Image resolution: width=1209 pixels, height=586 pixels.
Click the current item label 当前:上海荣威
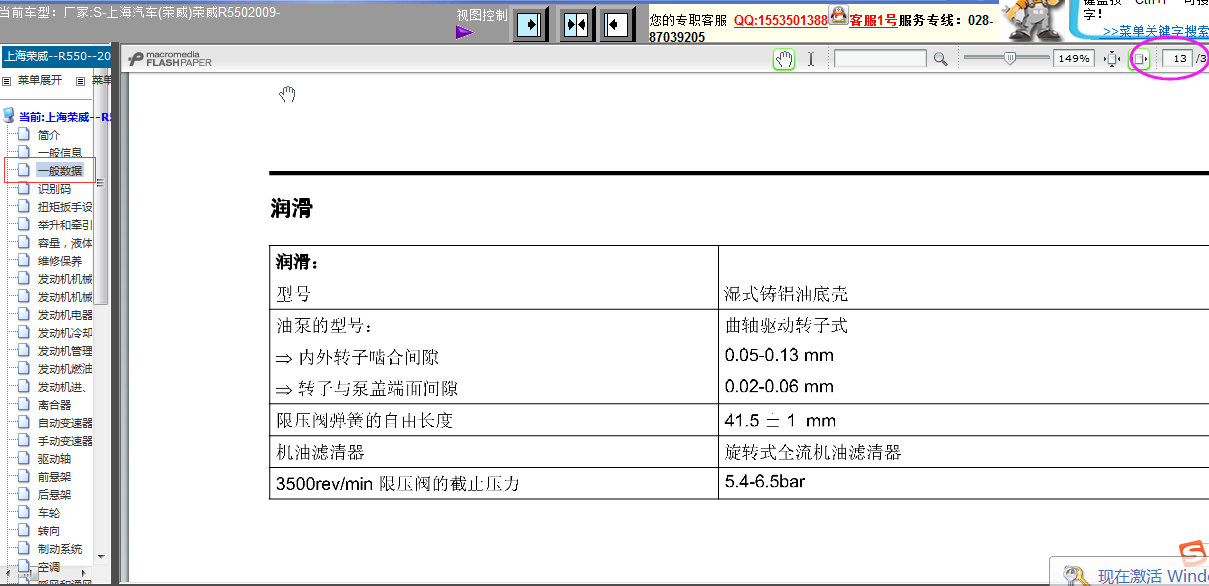point(65,117)
